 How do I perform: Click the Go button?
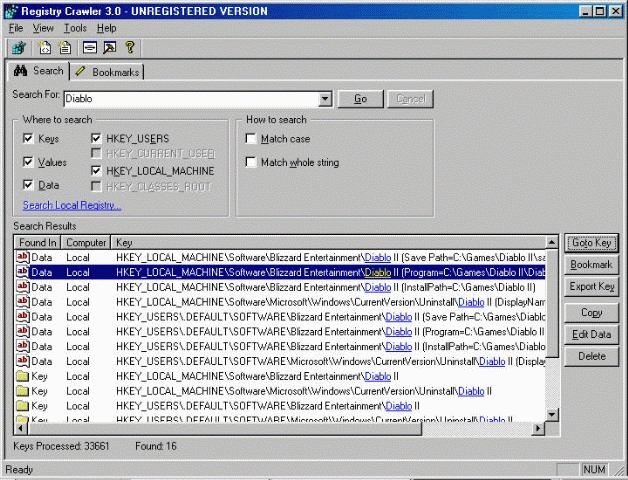(x=360, y=99)
